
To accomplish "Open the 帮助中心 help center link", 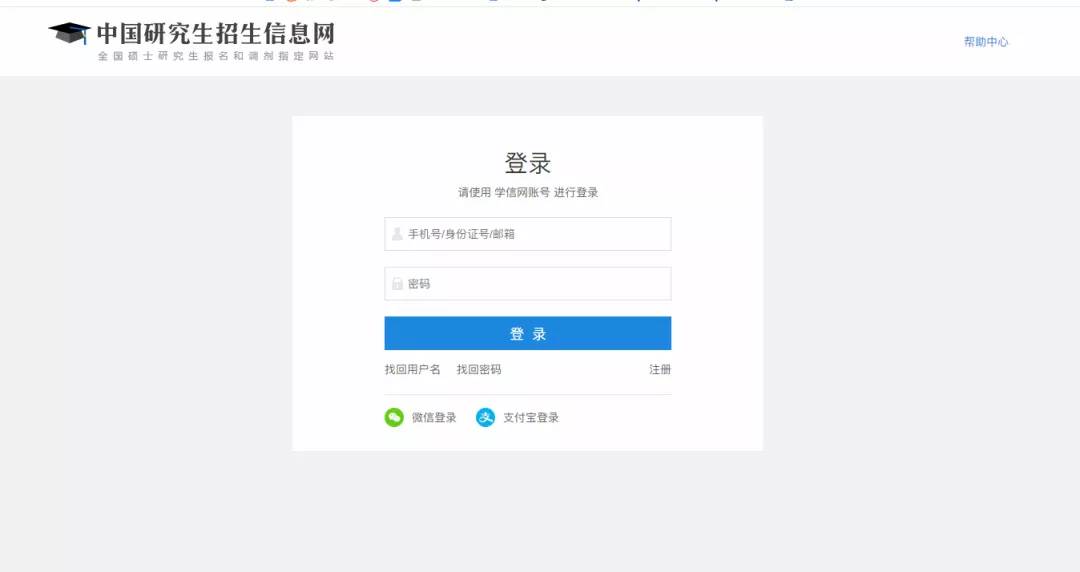I will (986, 41).
